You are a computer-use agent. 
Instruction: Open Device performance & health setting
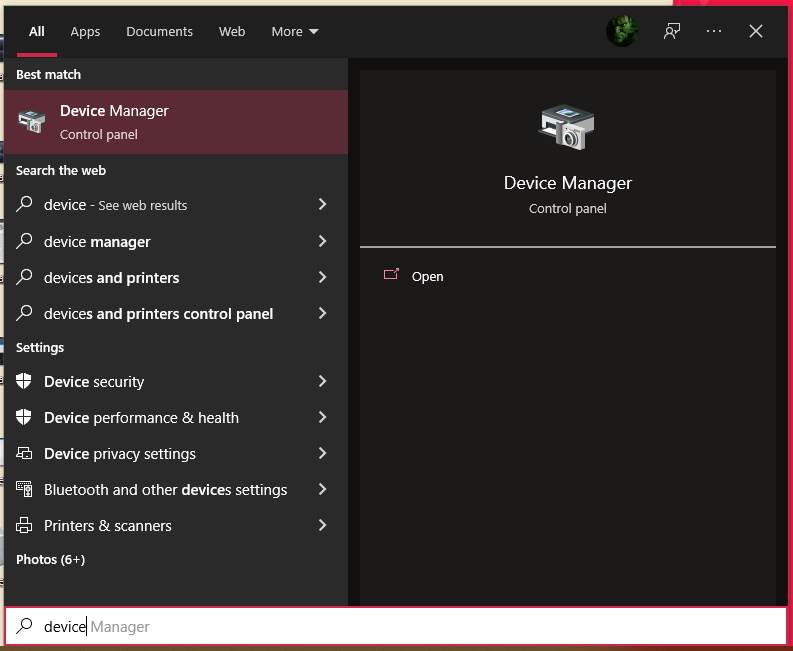pos(141,418)
